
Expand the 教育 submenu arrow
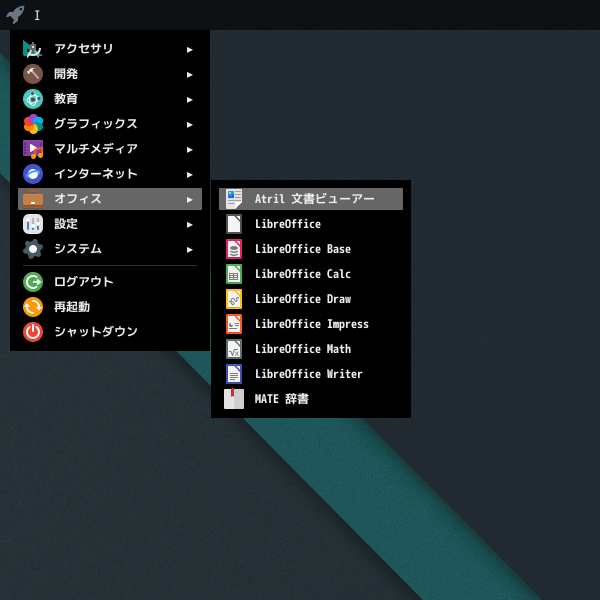(189, 100)
